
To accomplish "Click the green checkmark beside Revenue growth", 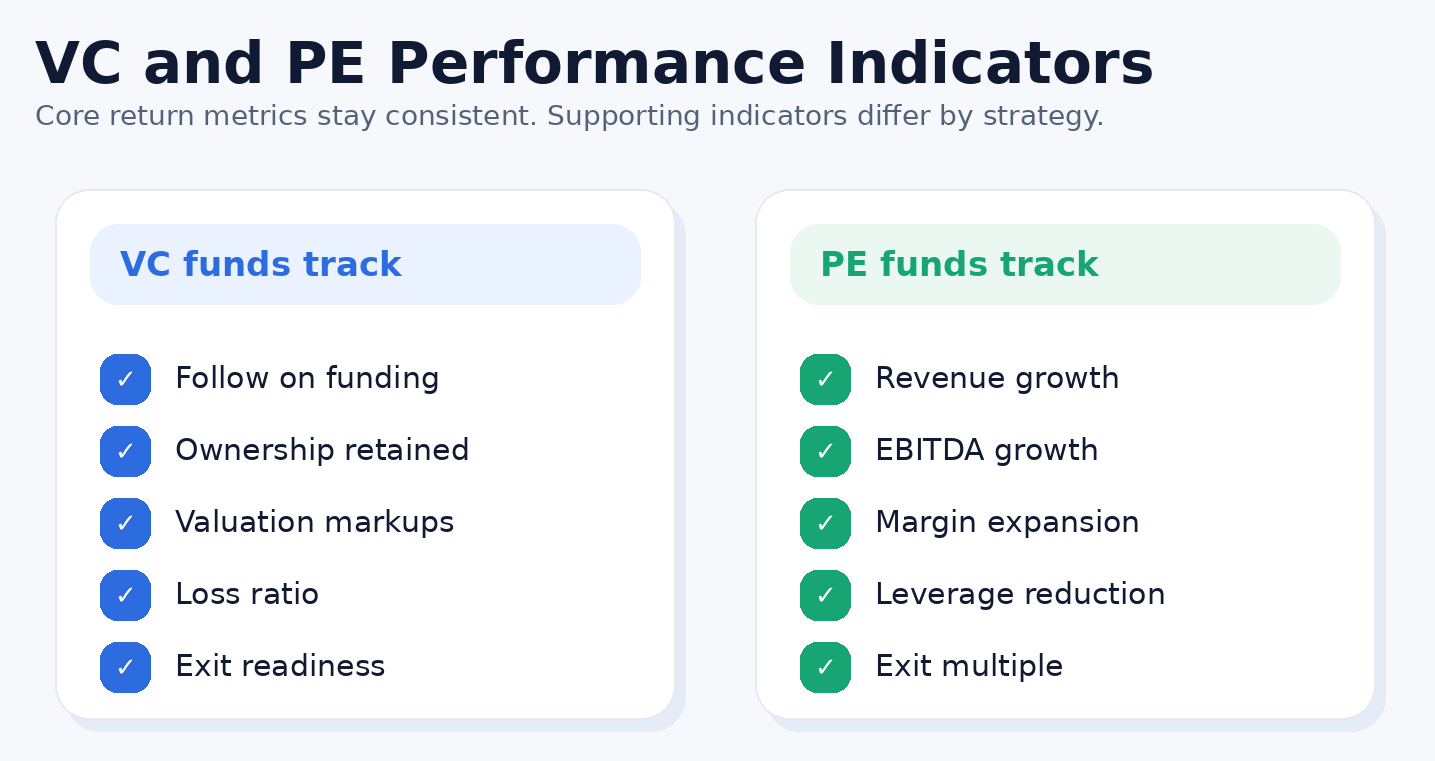I will pos(825,379).
